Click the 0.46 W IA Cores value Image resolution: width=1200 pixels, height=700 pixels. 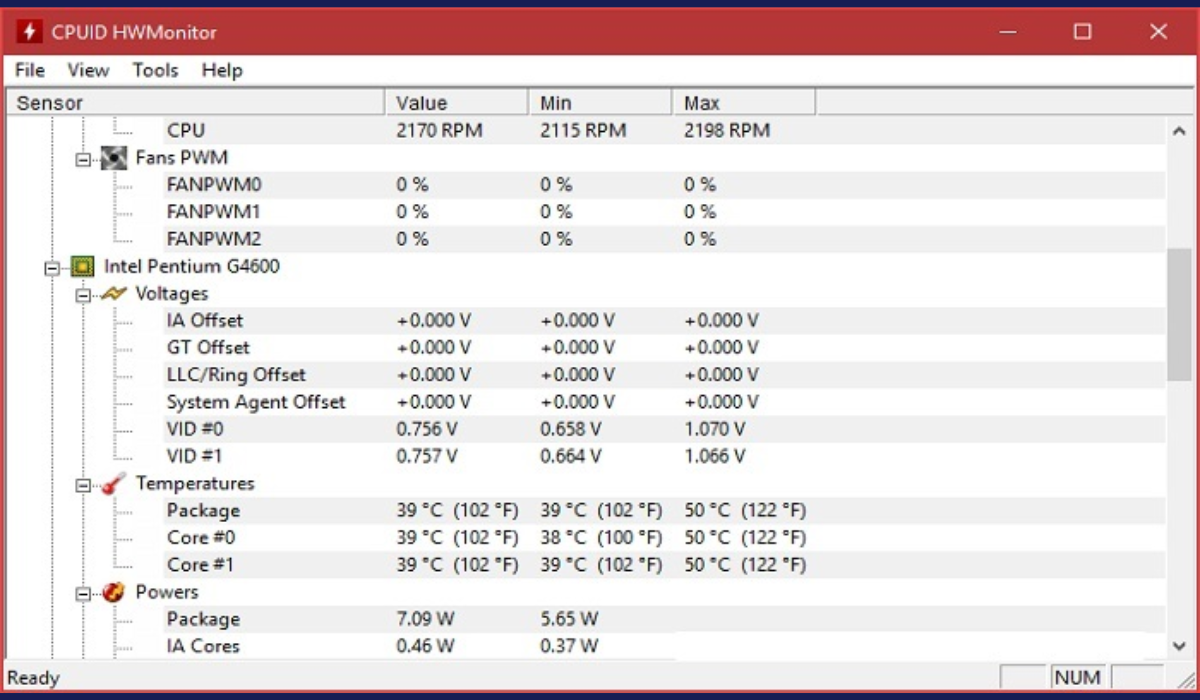[425, 646]
